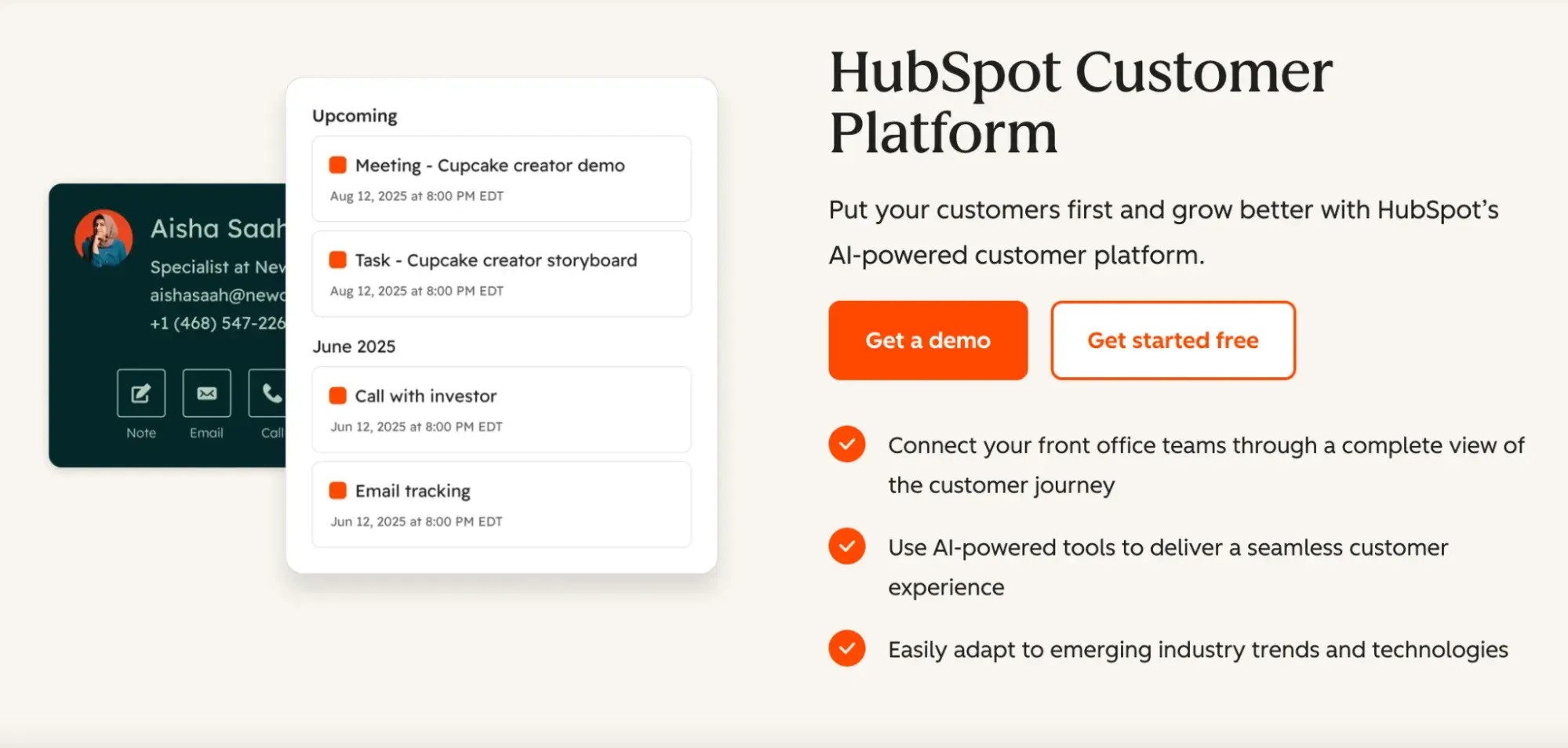Select the Email tracking activity card
Viewport: 1568px width, 748px height.
pos(501,504)
